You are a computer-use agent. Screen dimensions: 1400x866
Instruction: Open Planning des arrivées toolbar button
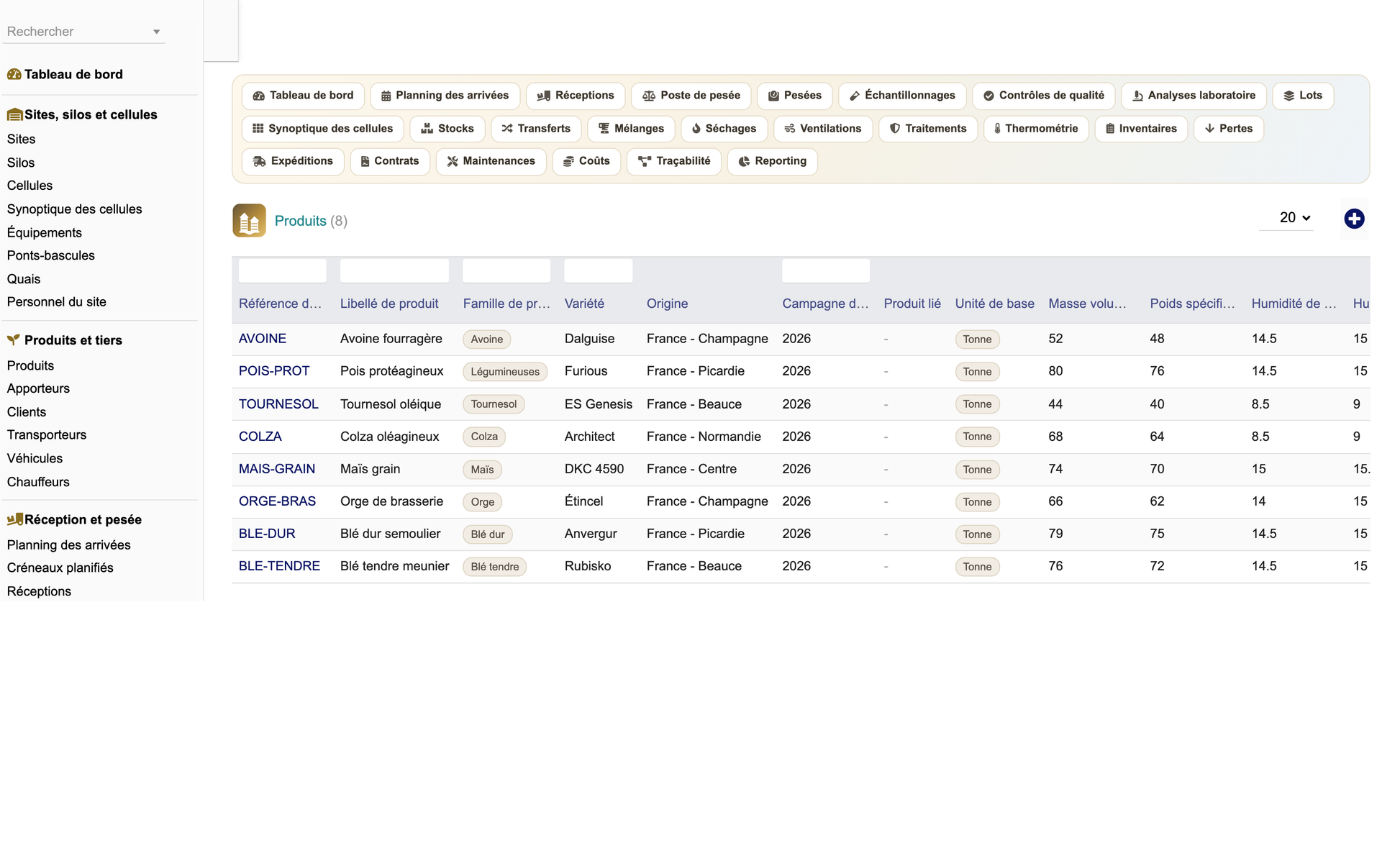click(x=445, y=96)
